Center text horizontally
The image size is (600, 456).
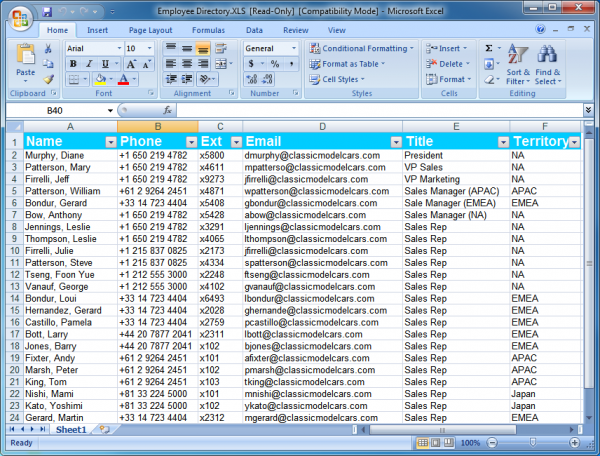pyautogui.click(x=187, y=64)
